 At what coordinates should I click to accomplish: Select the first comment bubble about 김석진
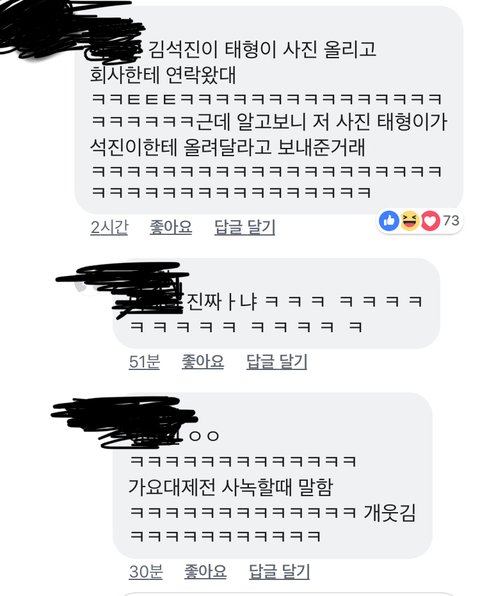tap(269, 109)
